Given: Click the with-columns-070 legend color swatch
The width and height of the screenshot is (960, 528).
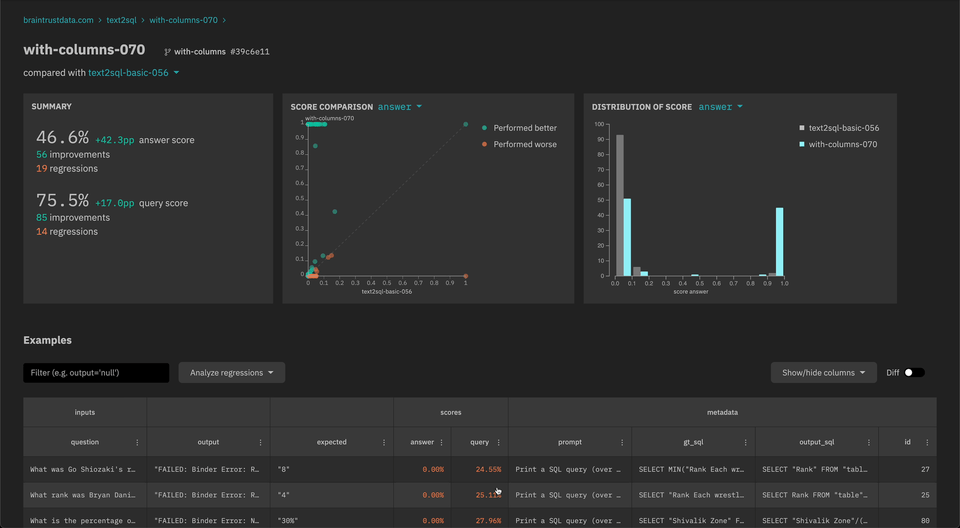Looking at the screenshot, I should coord(802,144).
